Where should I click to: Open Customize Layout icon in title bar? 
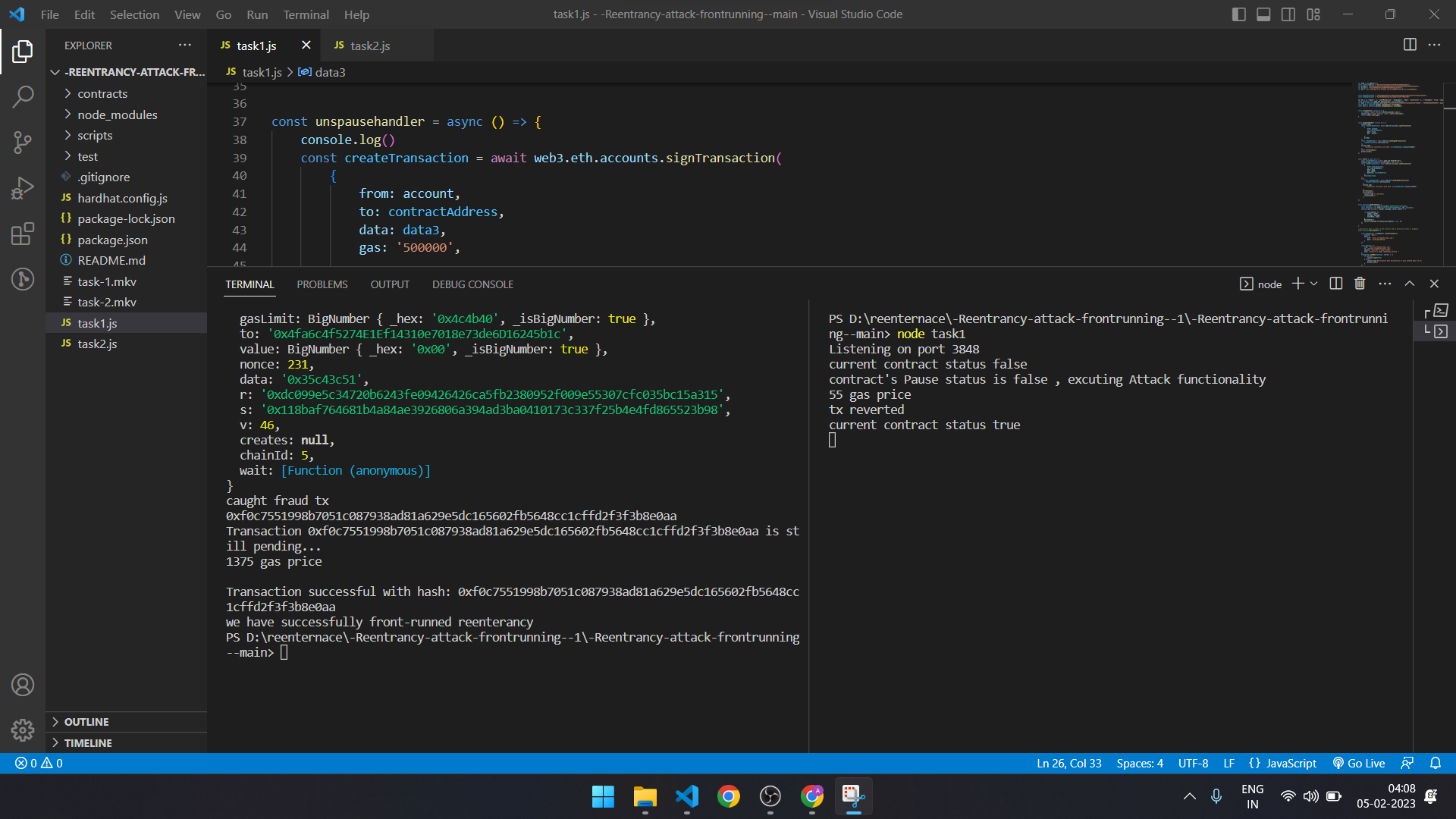(1313, 14)
